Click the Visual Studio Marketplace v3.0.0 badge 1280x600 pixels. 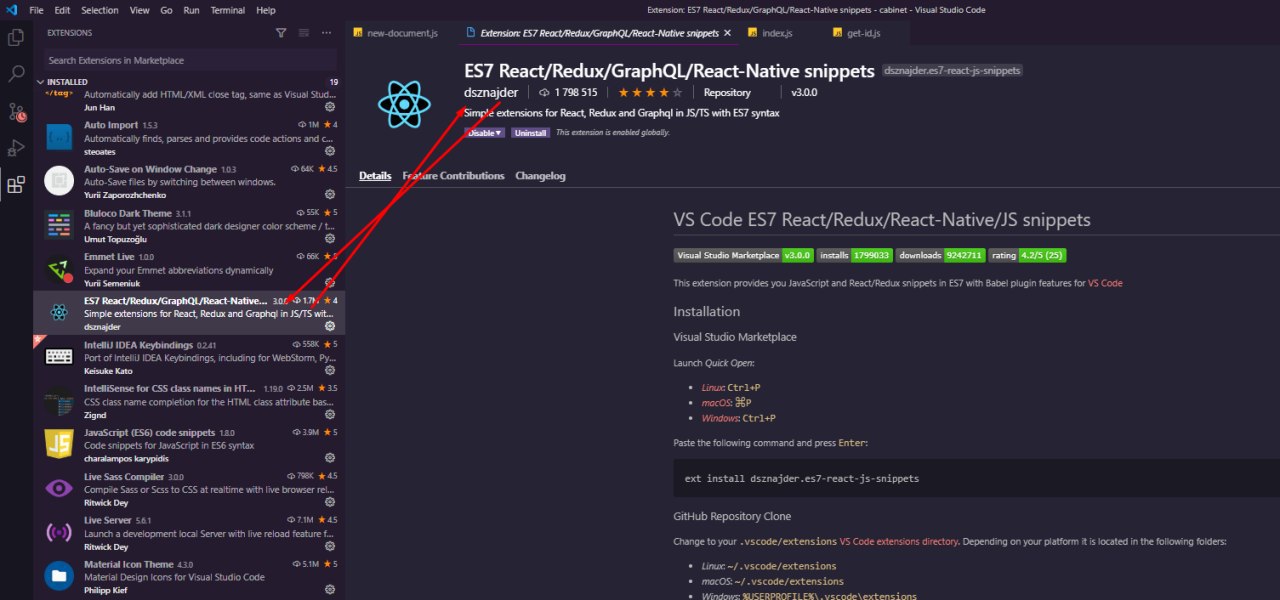(x=744, y=255)
